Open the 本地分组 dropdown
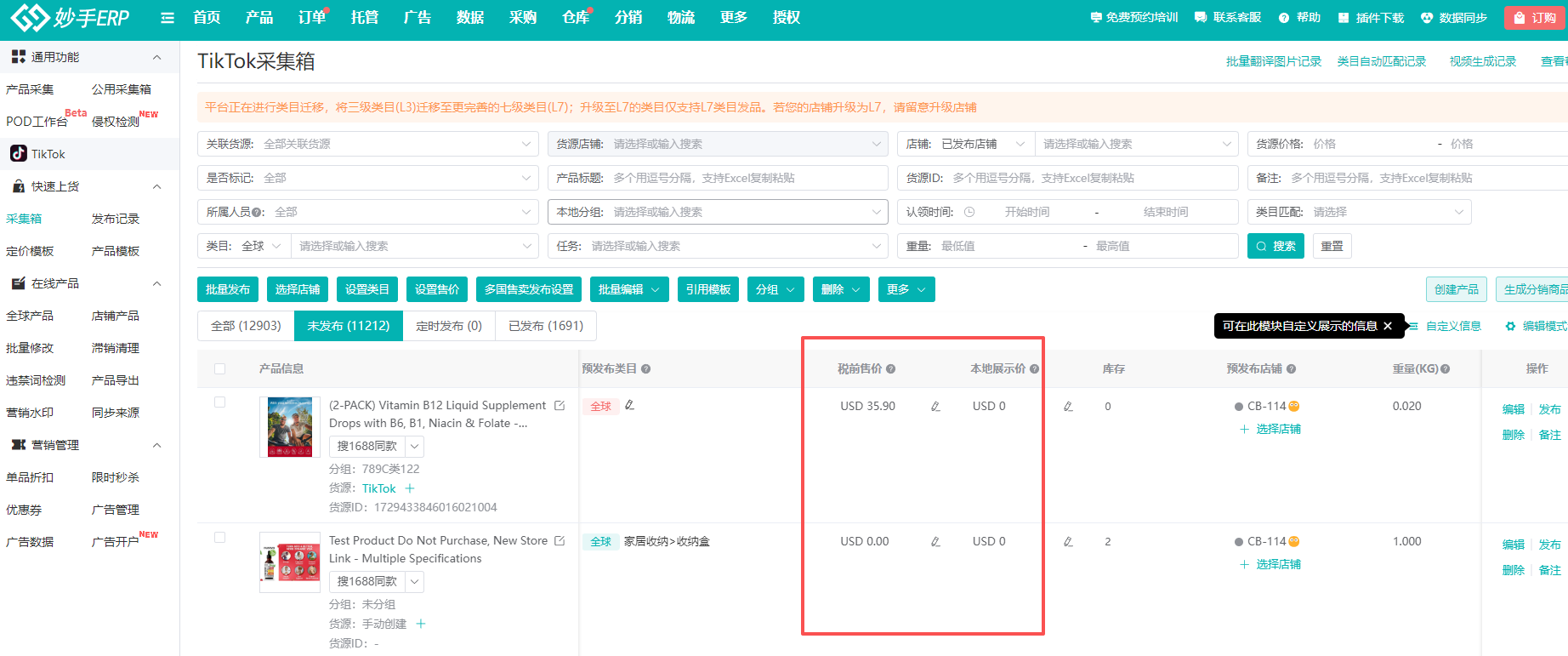The image size is (1568, 656). click(718, 212)
